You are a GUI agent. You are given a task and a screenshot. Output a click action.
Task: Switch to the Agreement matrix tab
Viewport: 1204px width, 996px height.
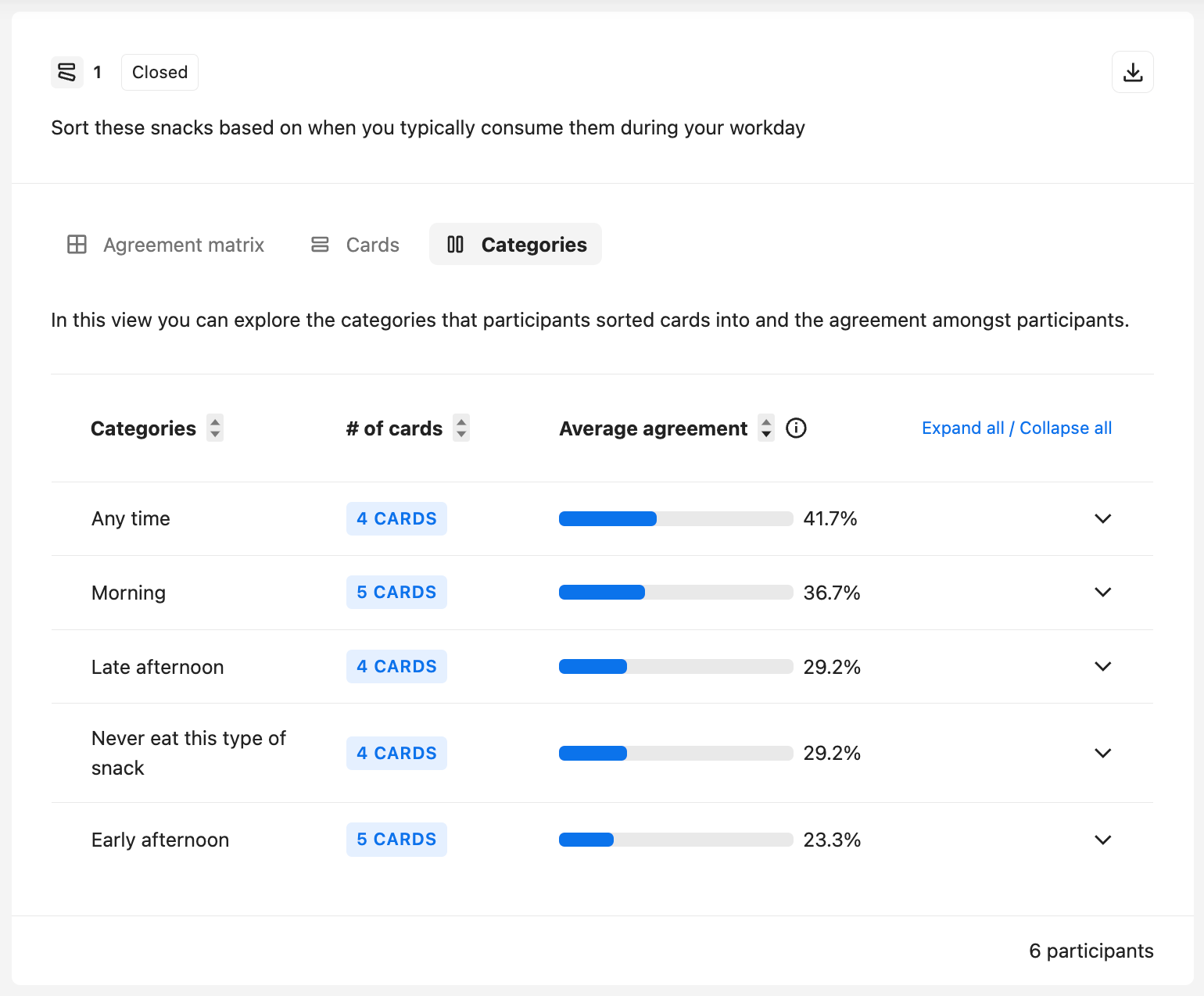pos(183,245)
